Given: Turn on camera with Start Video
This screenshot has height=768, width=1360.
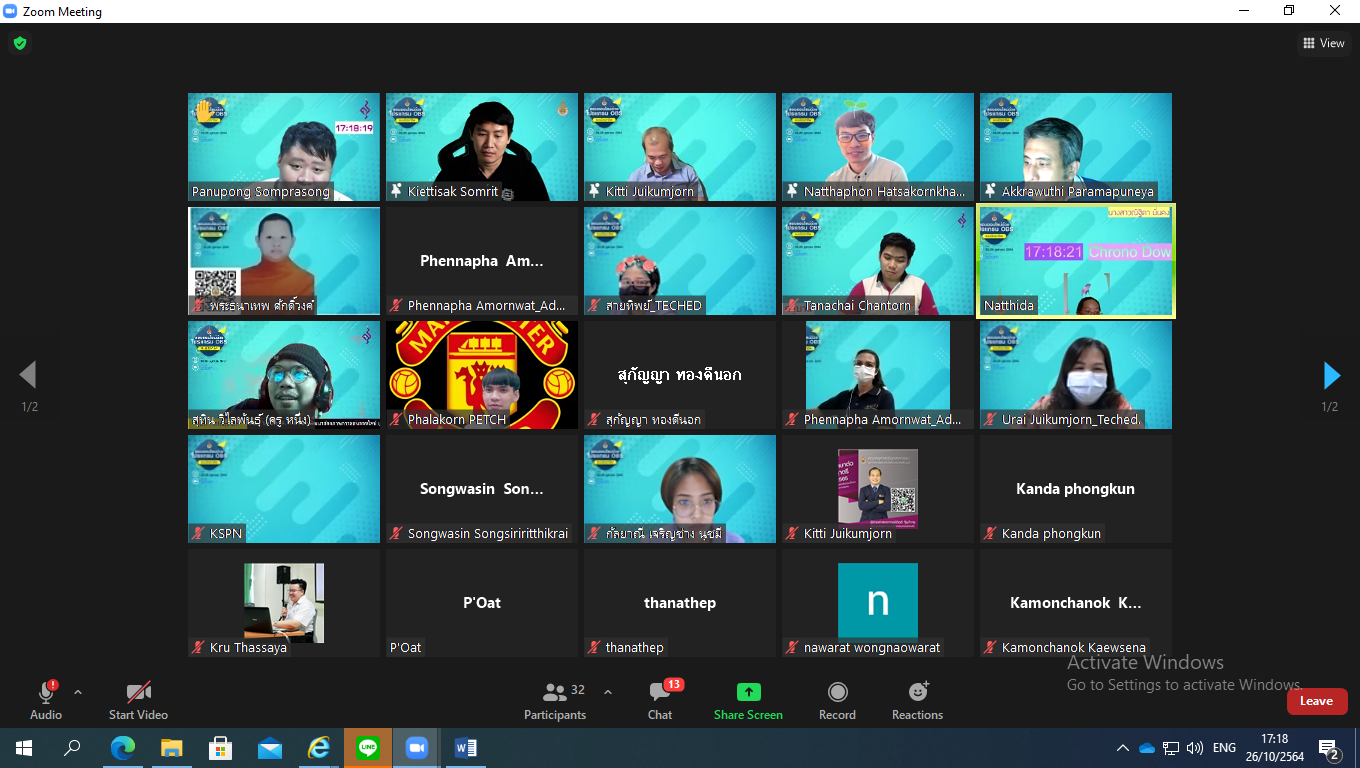Looking at the screenshot, I should point(138,700).
